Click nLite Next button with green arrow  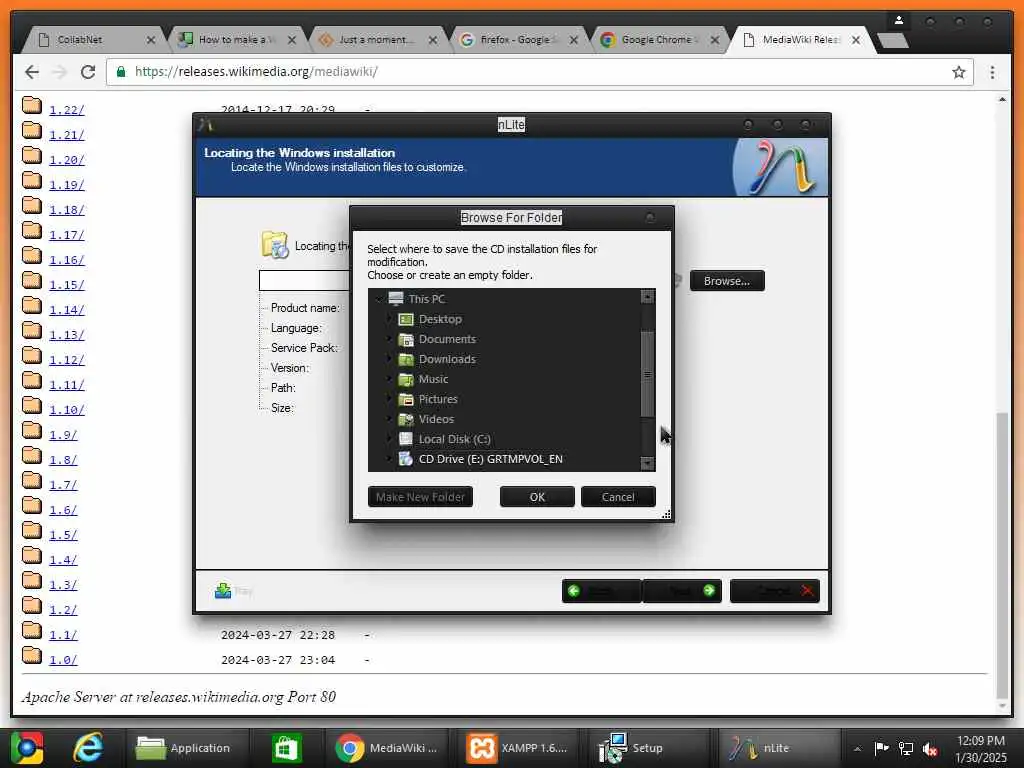(682, 591)
